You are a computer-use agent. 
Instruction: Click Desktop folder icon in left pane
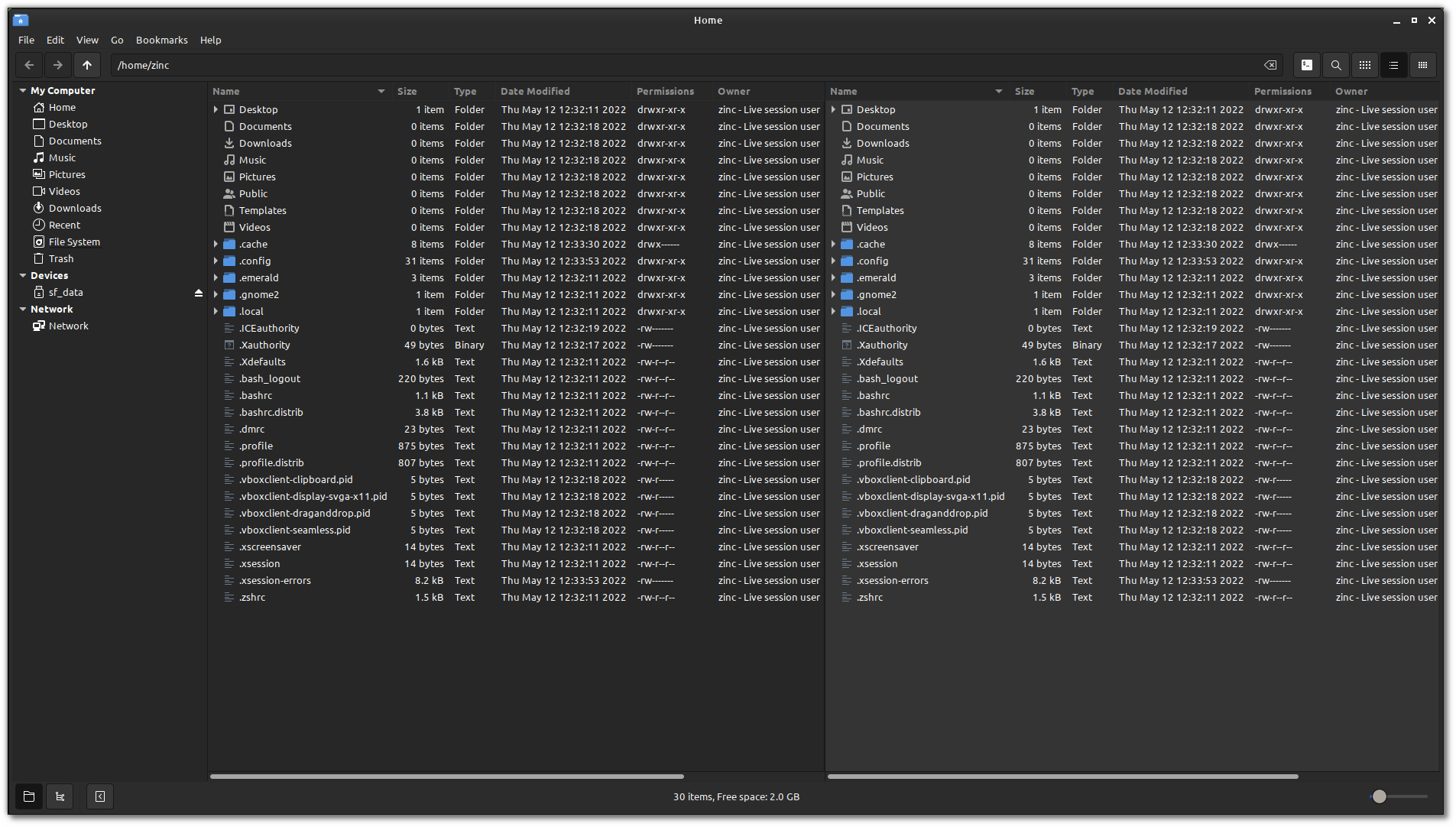229,110
